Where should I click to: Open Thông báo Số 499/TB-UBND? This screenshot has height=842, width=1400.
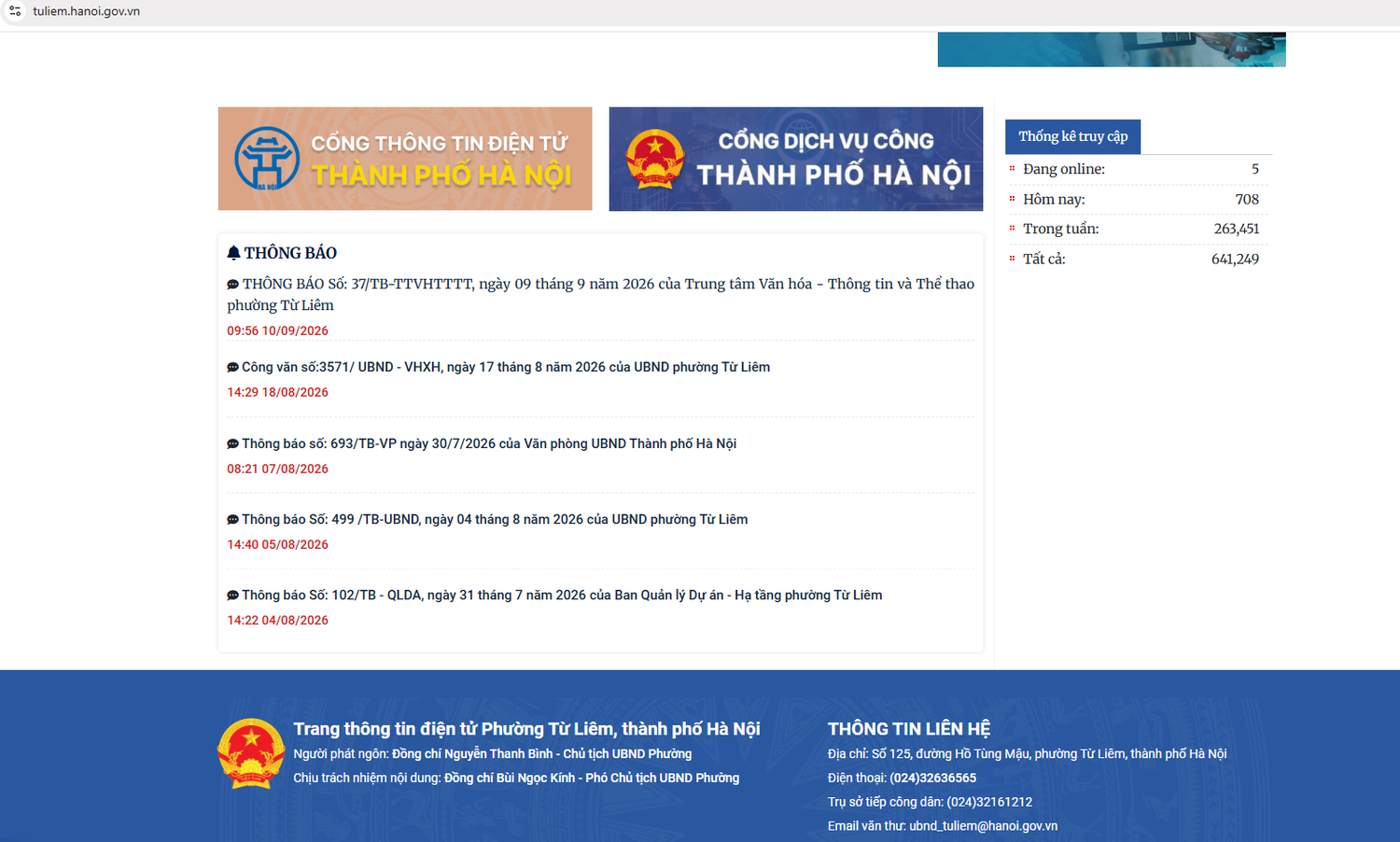[x=495, y=519]
